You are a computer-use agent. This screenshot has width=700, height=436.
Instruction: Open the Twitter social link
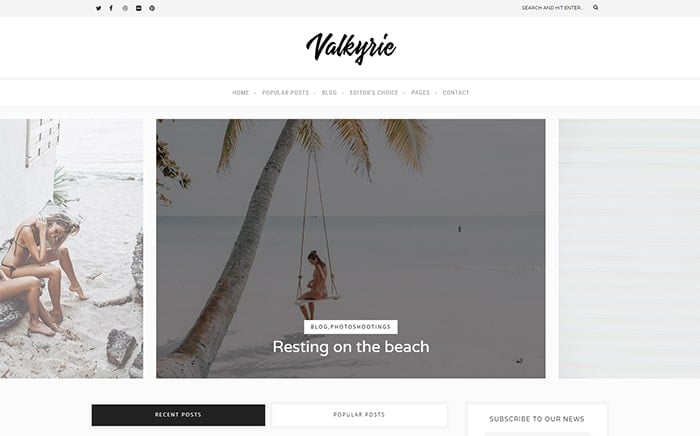[98, 8]
